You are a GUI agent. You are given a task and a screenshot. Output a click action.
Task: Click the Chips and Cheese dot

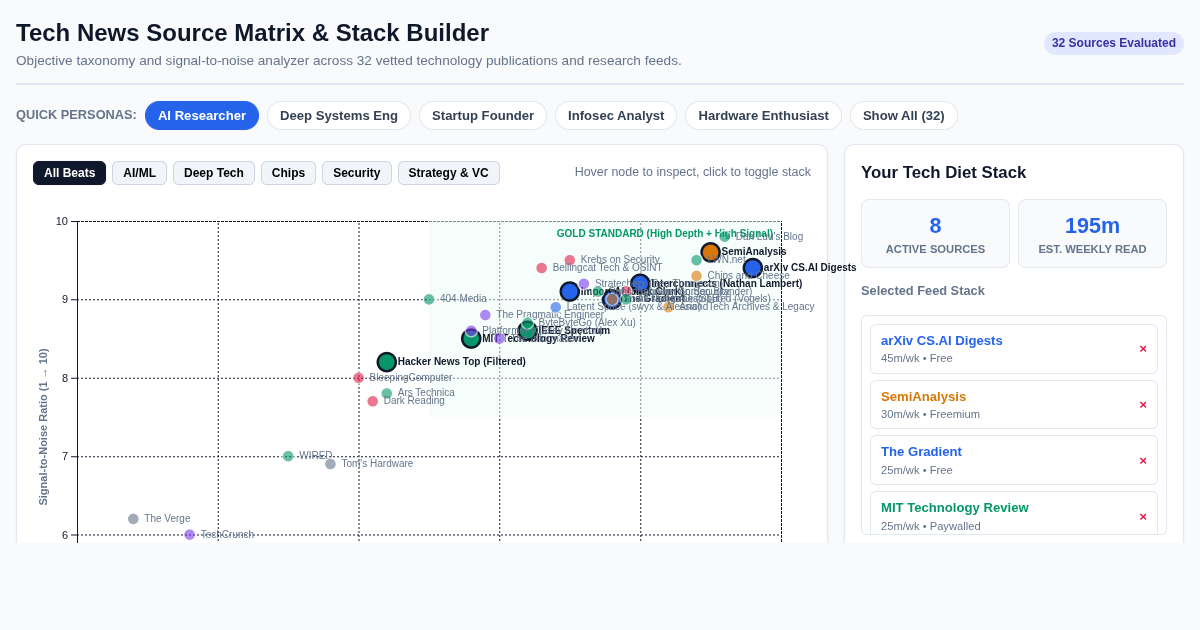(x=697, y=276)
